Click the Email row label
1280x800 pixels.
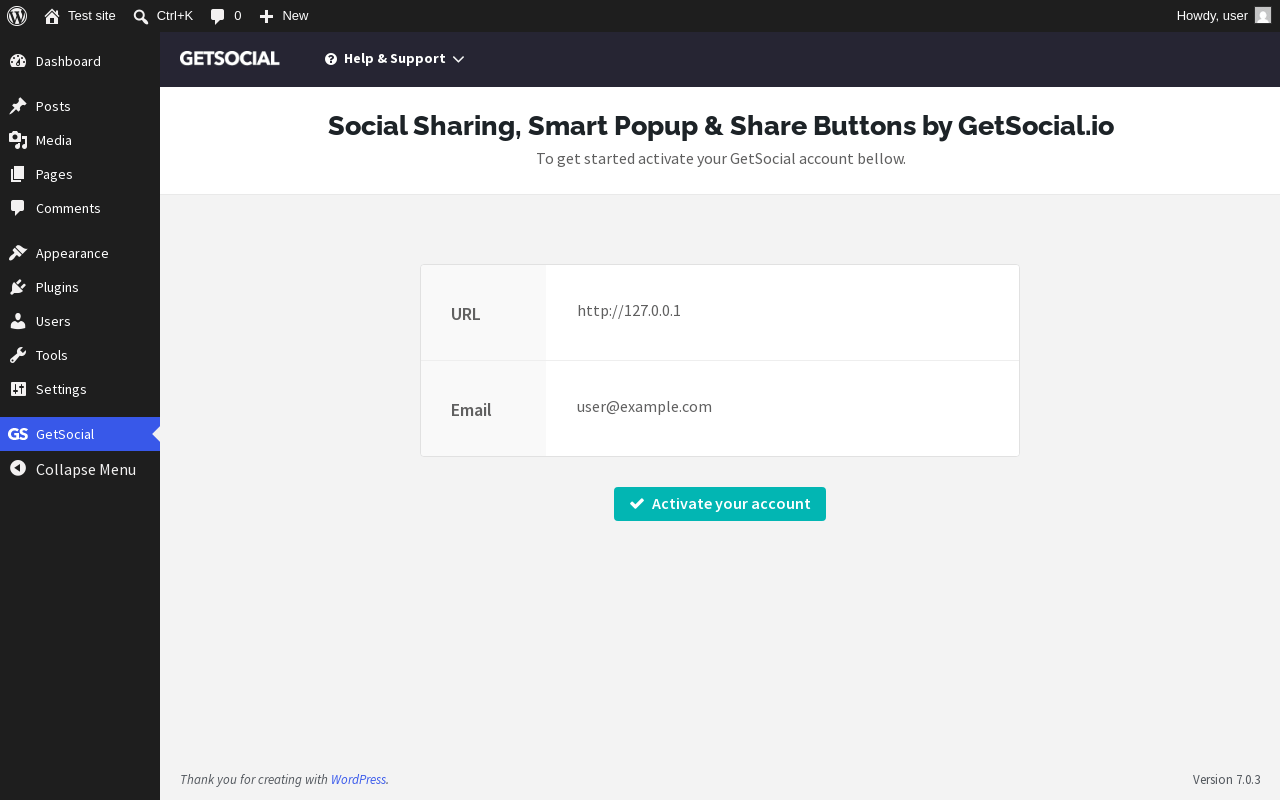tap(471, 410)
